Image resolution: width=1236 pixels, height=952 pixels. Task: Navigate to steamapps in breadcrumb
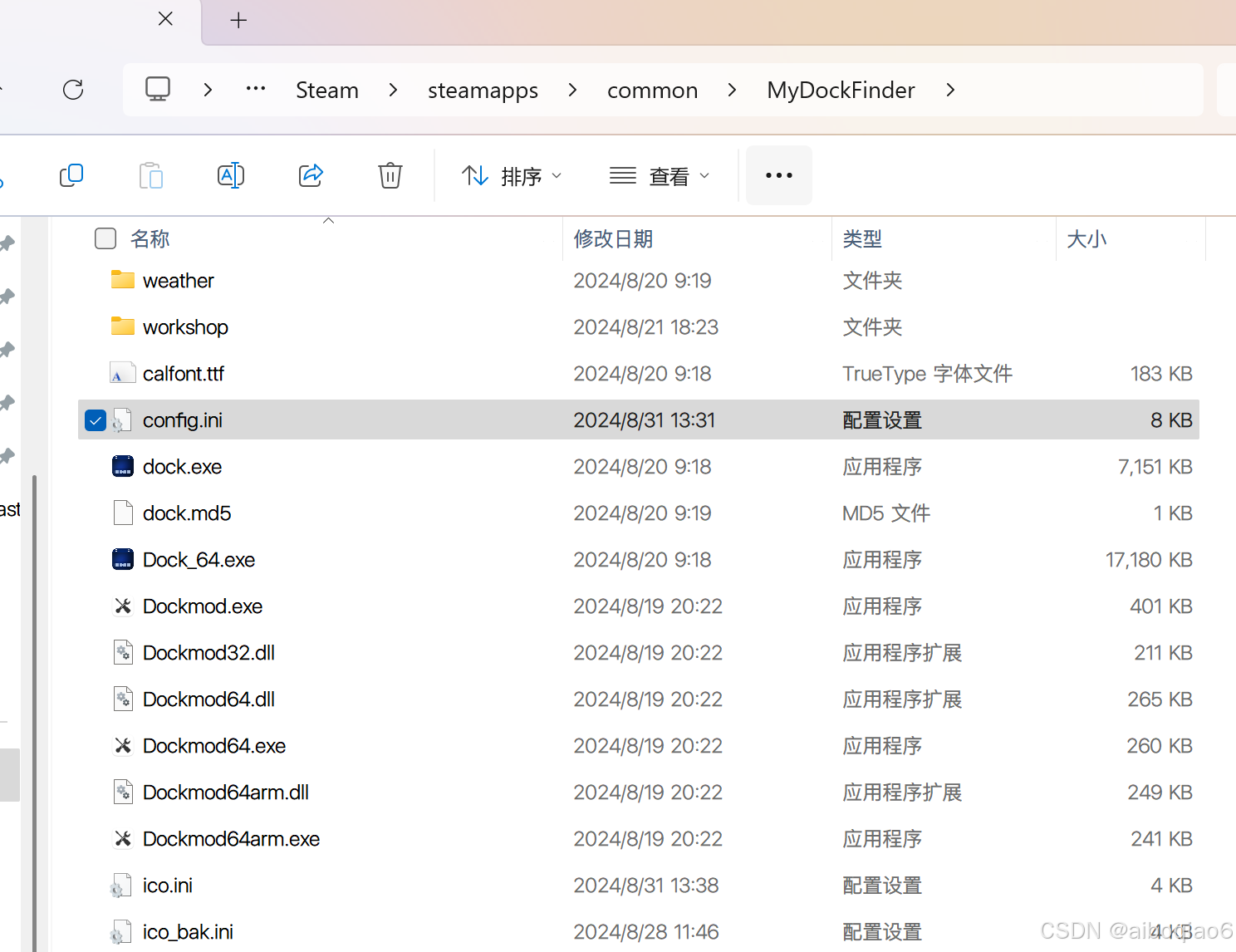483,90
